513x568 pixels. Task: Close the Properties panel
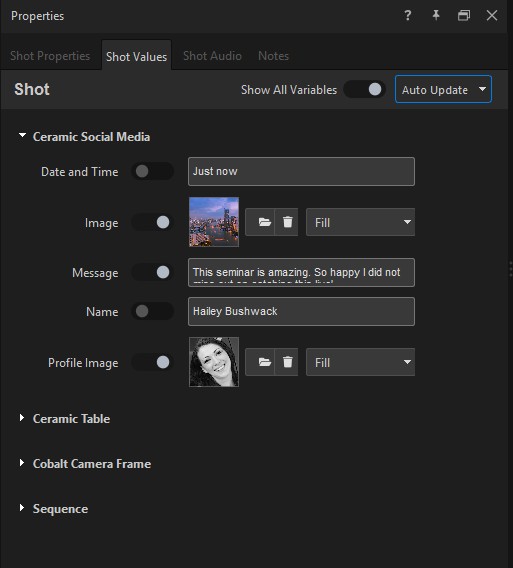point(492,15)
